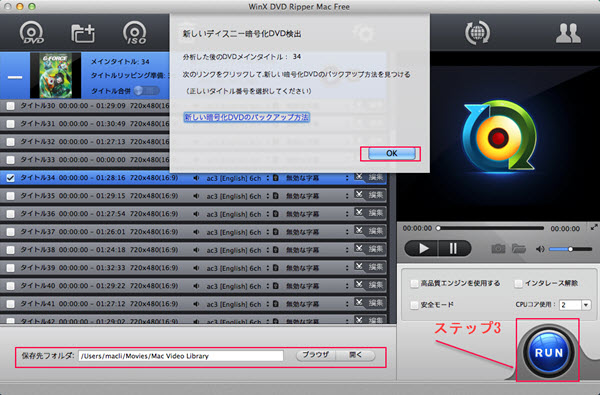The width and height of the screenshot is (600, 395).
Task: Select the タイトル32 00:00:00 - 01:27:13 row
Action: coord(84,142)
